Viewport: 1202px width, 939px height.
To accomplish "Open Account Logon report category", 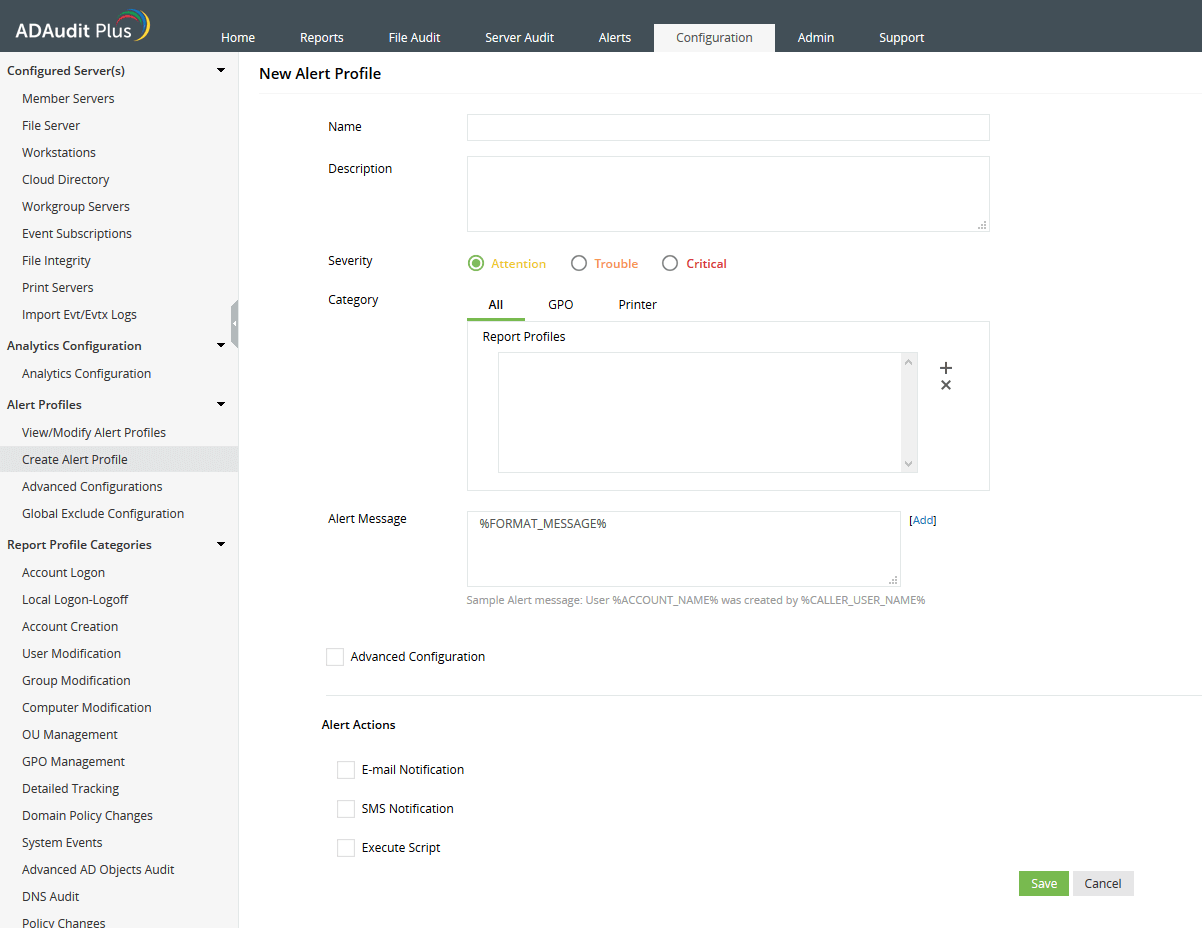I will click(x=63, y=573).
